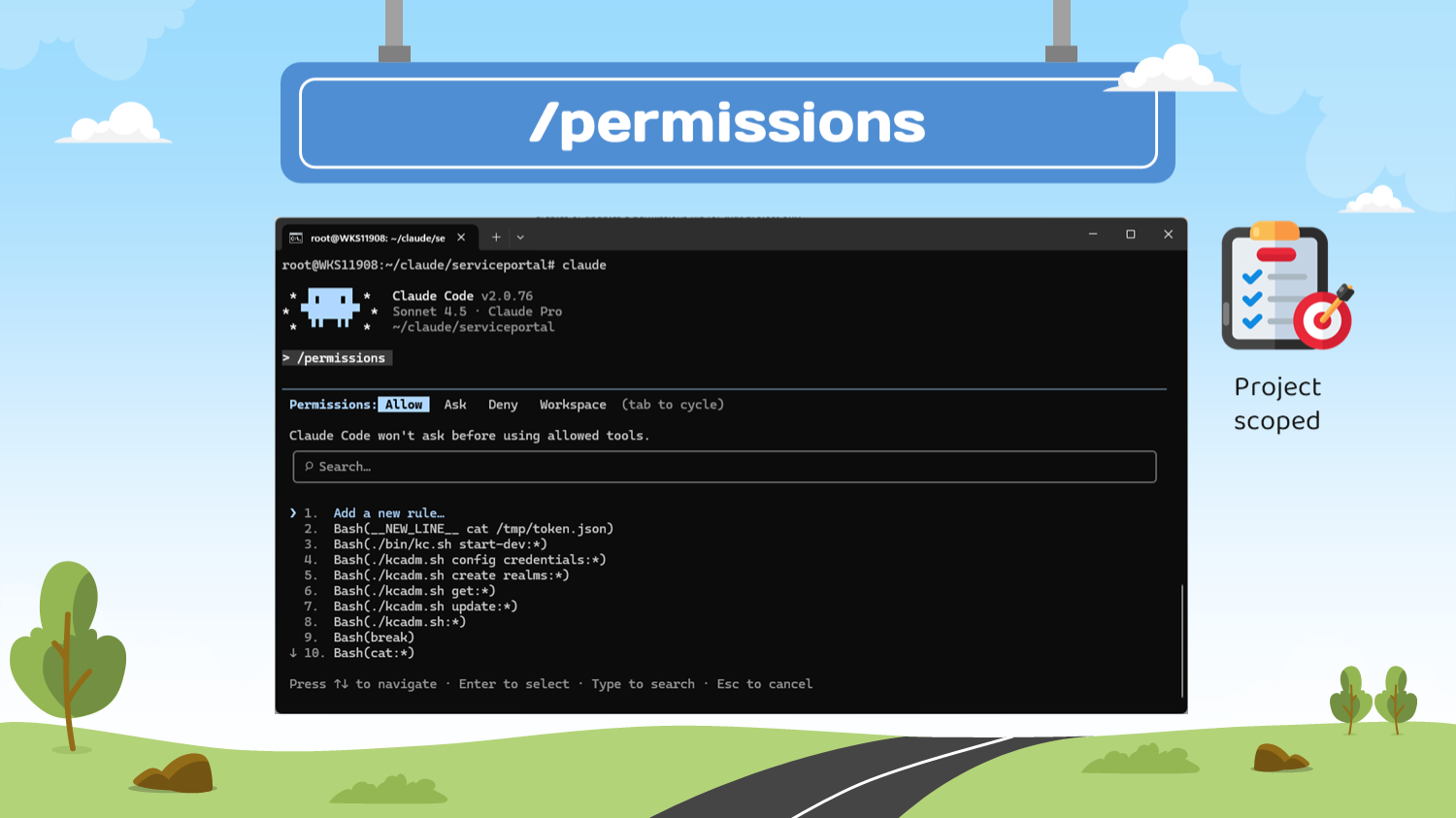Click the search magnifier icon
This screenshot has width=1456, height=818.
pyautogui.click(x=309, y=467)
